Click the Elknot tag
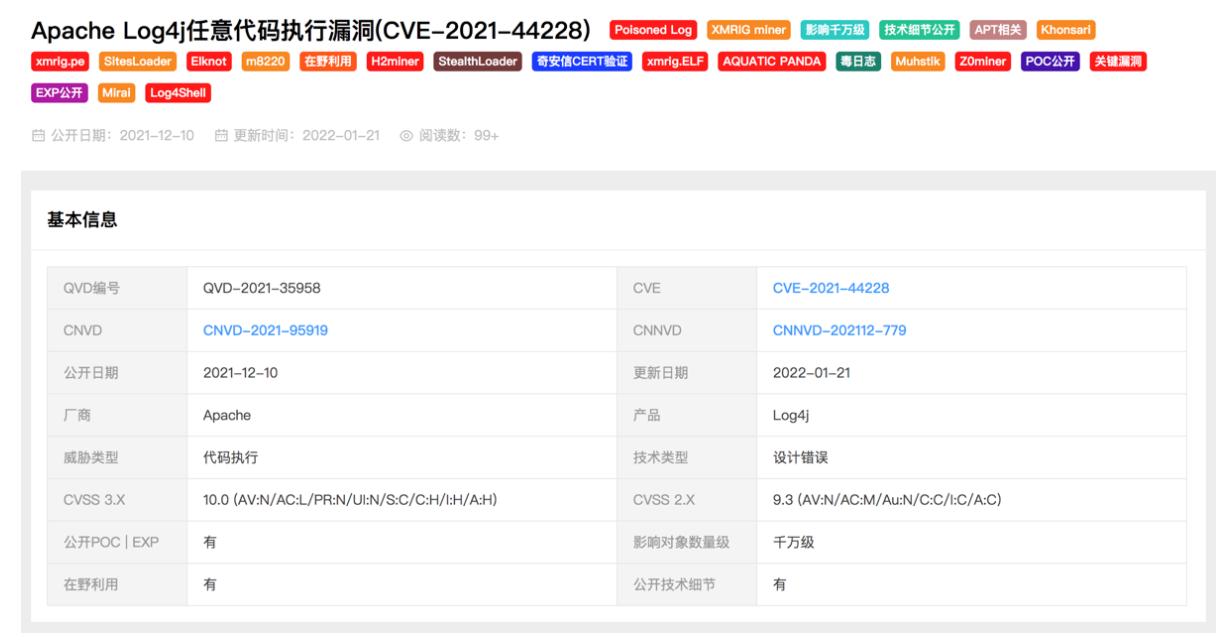The width and height of the screenshot is (1225, 642). coord(208,62)
